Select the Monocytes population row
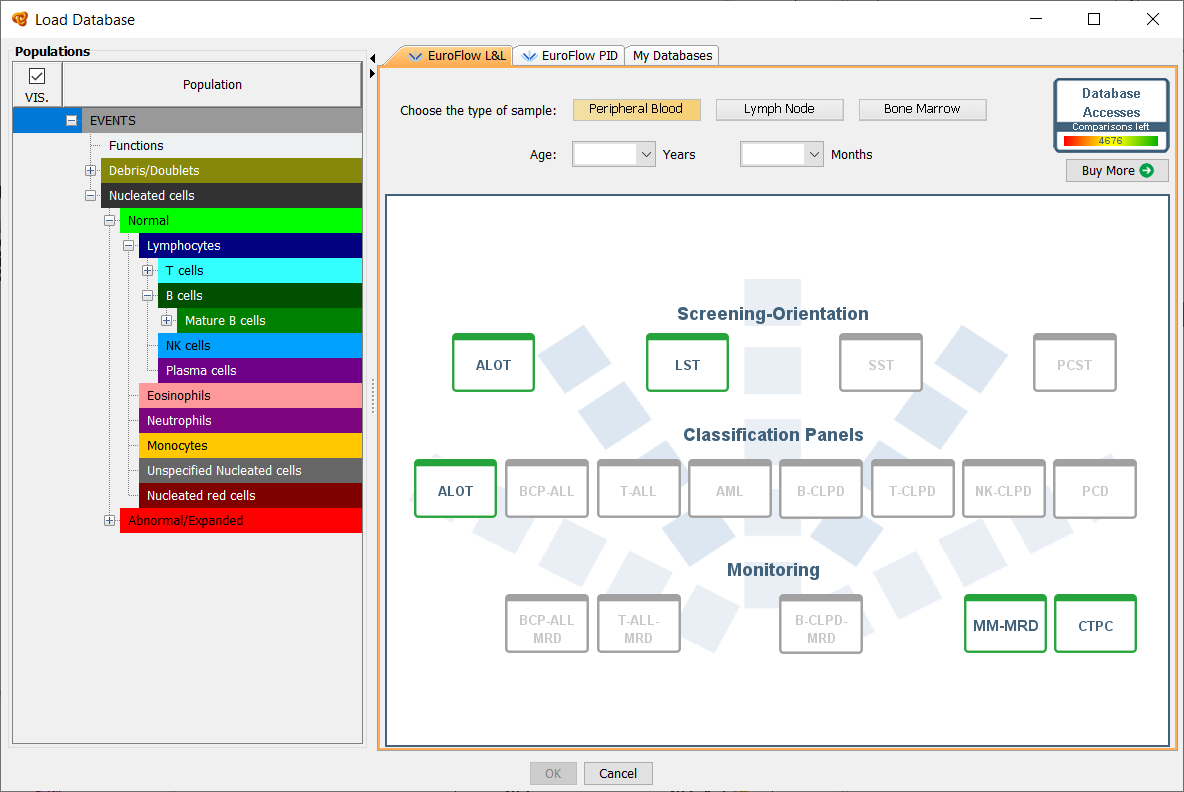Image resolution: width=1184 pixels, height=792 pixels. click(x=250, y=445)
